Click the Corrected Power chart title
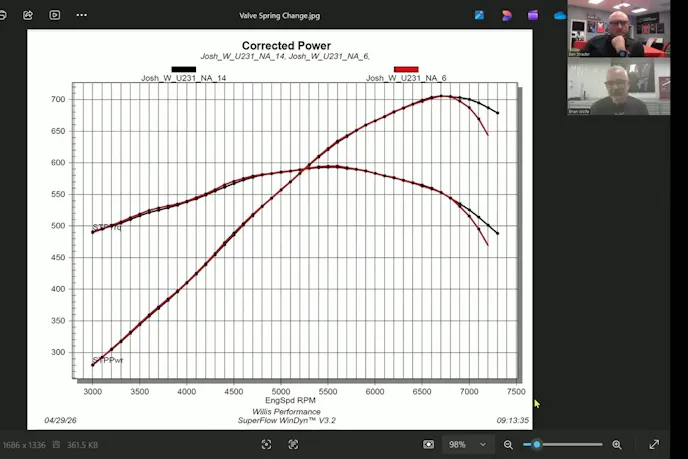This screenshot has width=688, height=459. tap(286, 46)
